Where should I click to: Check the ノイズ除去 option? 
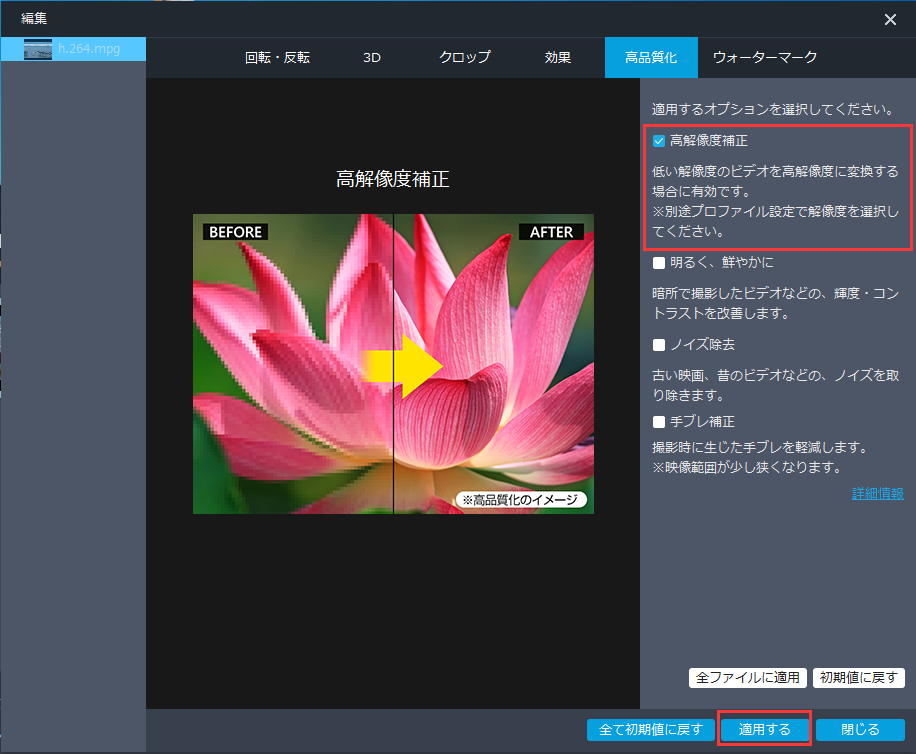click(659, 344)
